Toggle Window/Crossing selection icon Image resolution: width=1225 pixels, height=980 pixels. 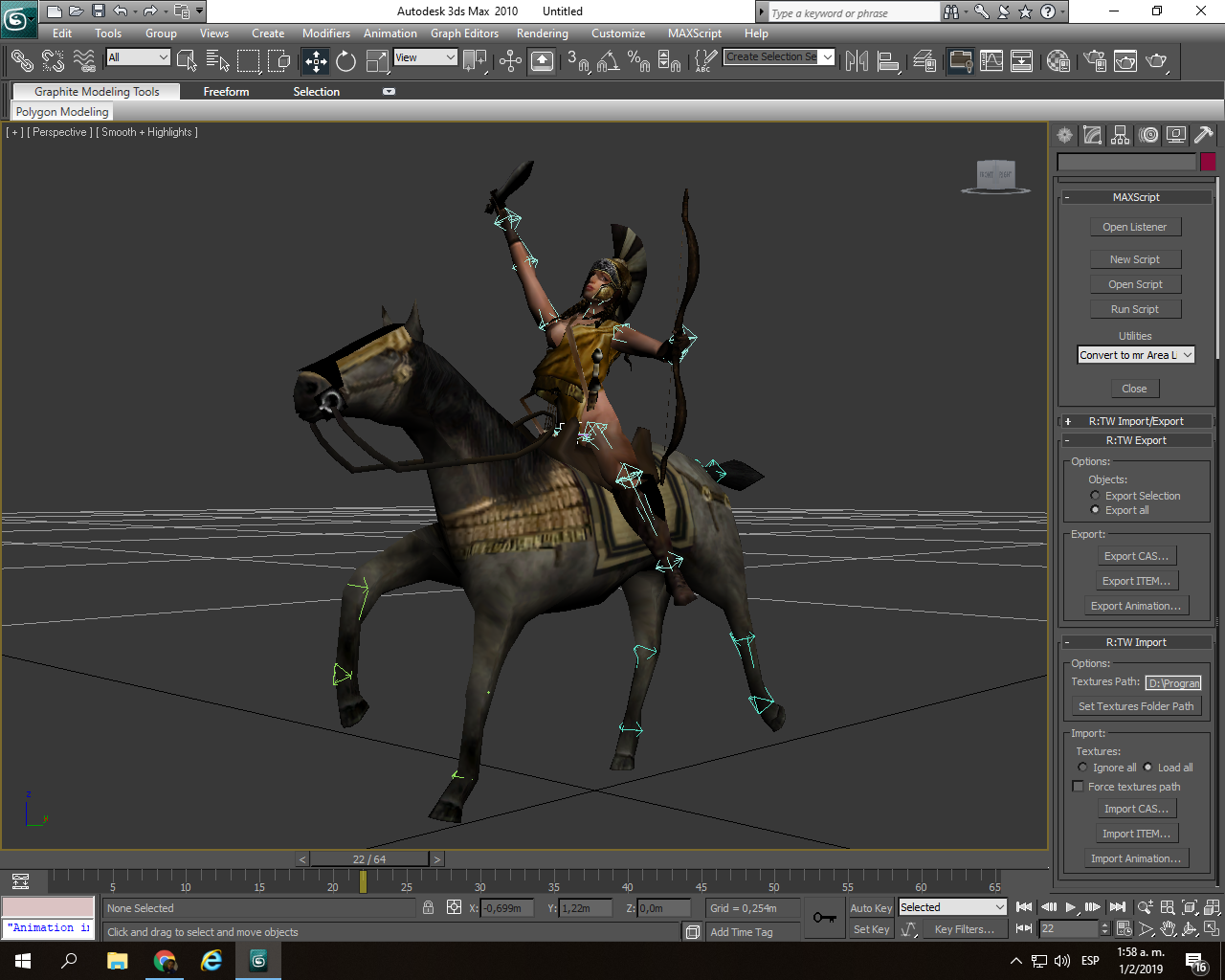pyautogui.click(x=278, y=61)
